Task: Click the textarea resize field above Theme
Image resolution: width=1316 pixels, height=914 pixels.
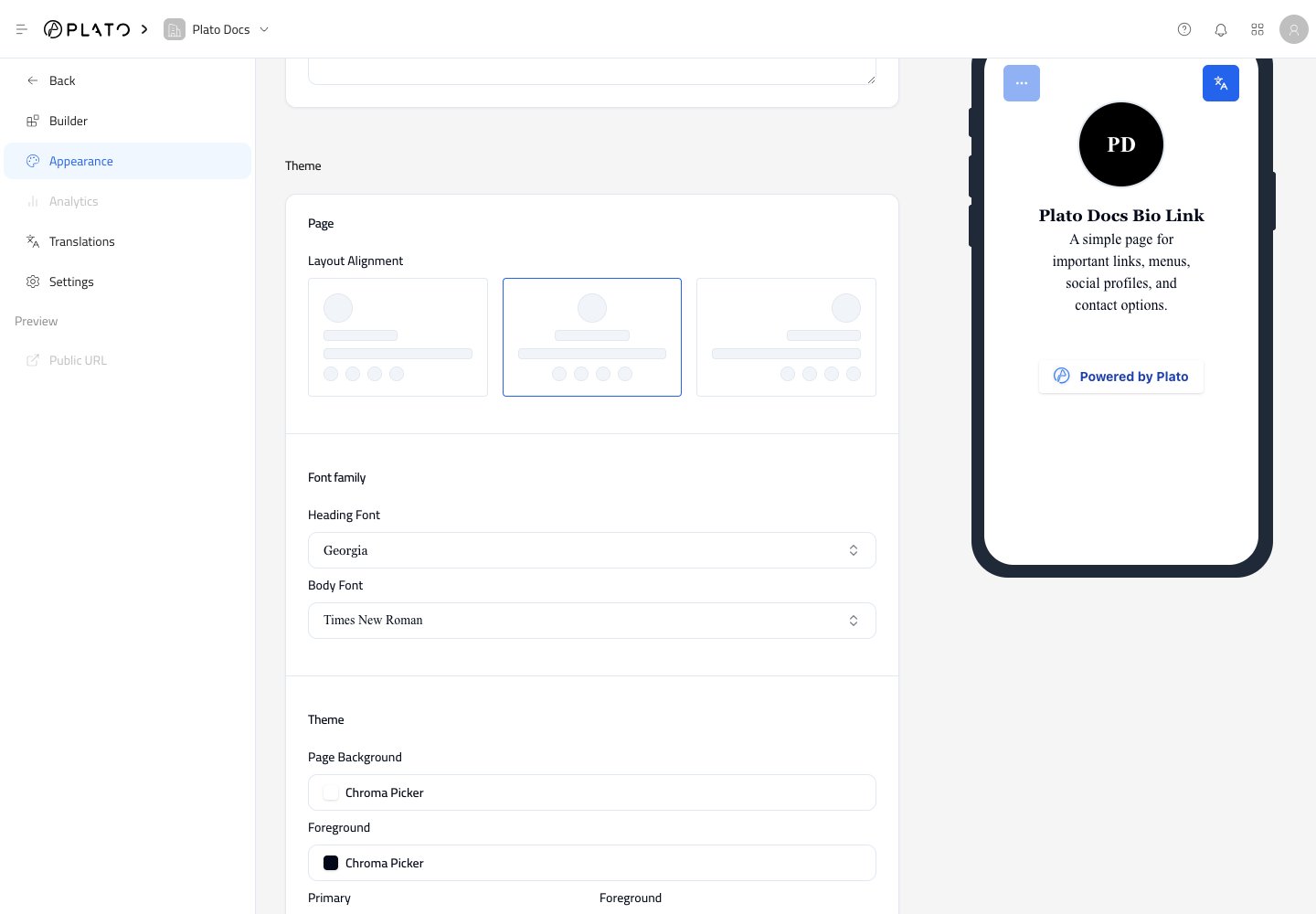Action: coord(592,71)
